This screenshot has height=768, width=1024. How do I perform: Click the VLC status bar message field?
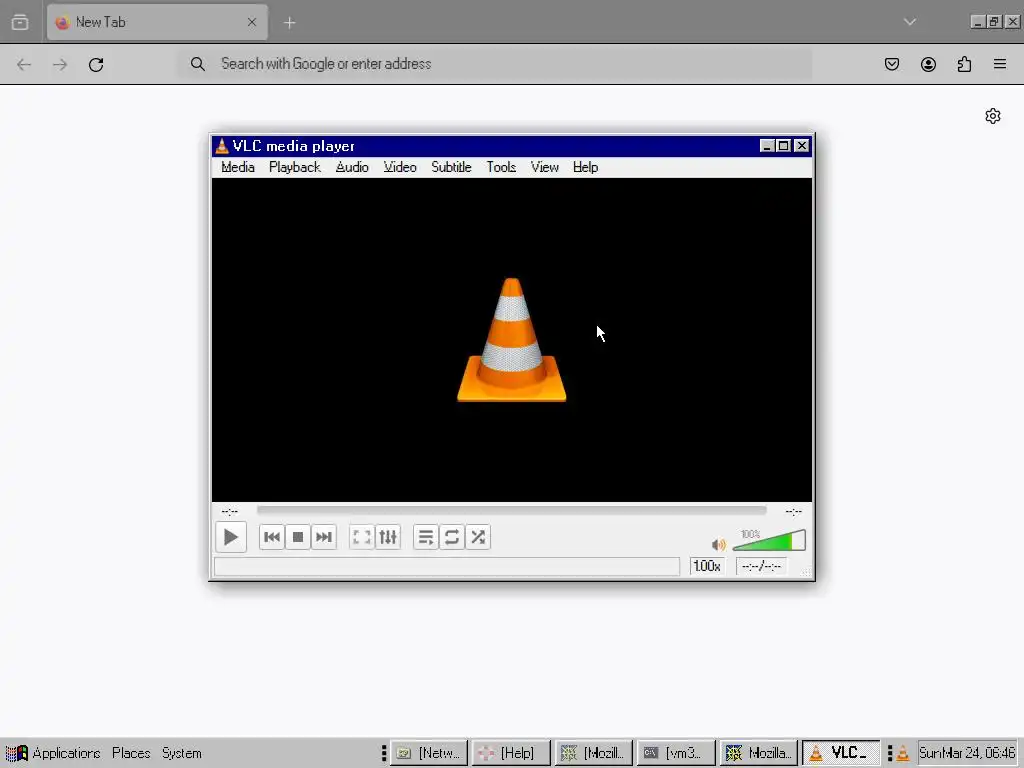(447, 566)
